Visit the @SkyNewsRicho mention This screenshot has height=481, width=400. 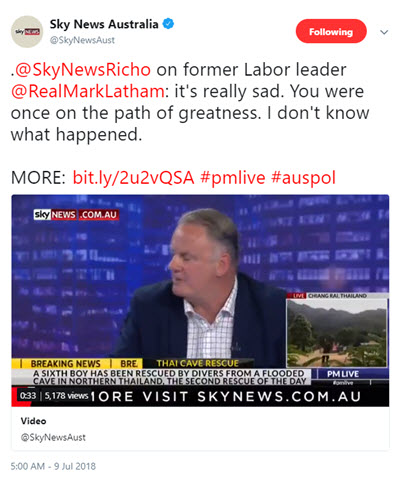(83, 70)
